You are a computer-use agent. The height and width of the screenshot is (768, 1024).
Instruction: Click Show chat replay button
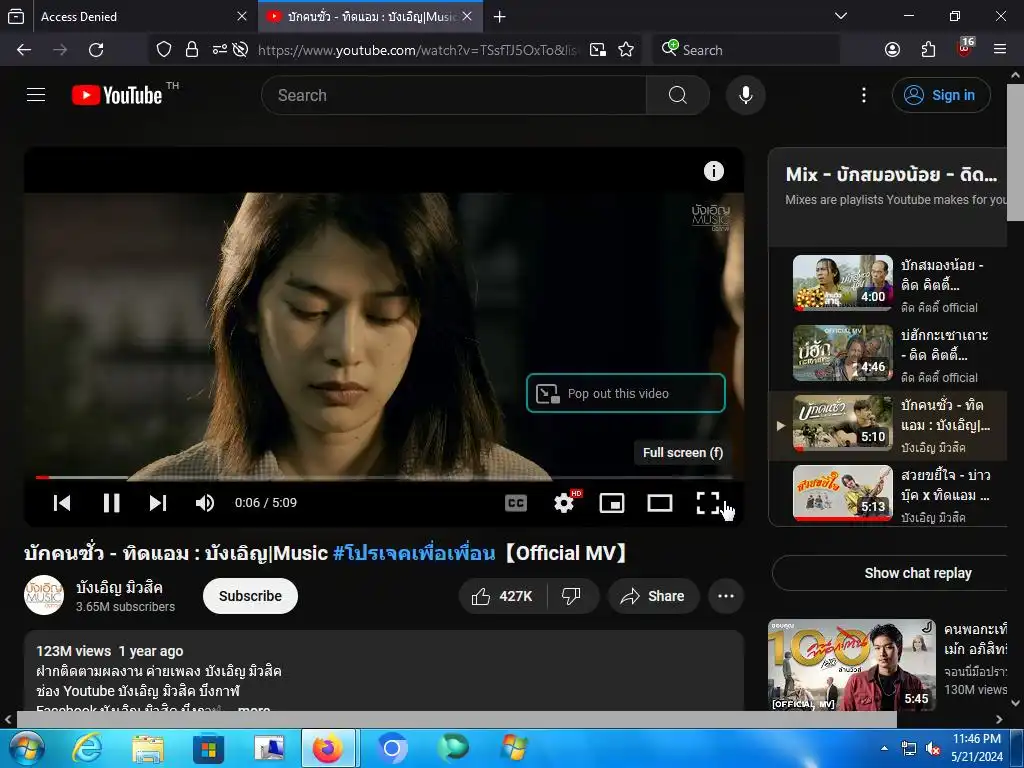pyautogui.click(x=889, y=573)
